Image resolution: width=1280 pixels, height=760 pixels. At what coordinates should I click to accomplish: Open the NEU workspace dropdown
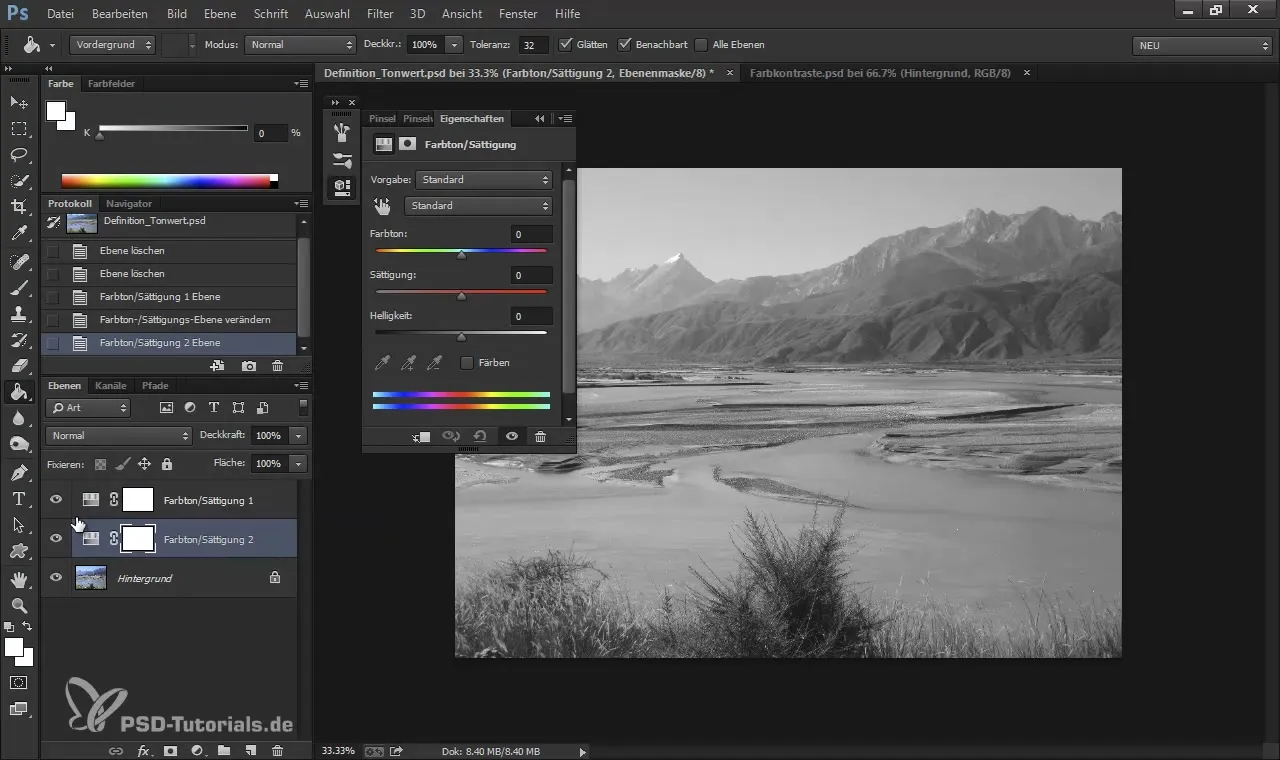point(1203,45)
